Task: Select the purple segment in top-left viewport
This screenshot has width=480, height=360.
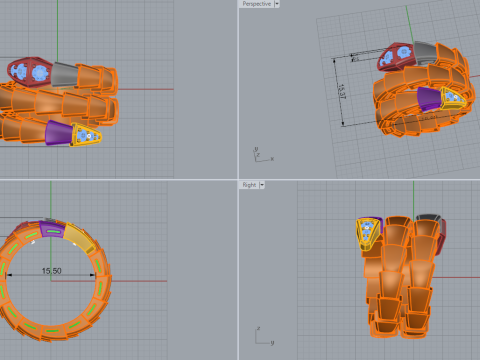Action: (x=59, y=133)
